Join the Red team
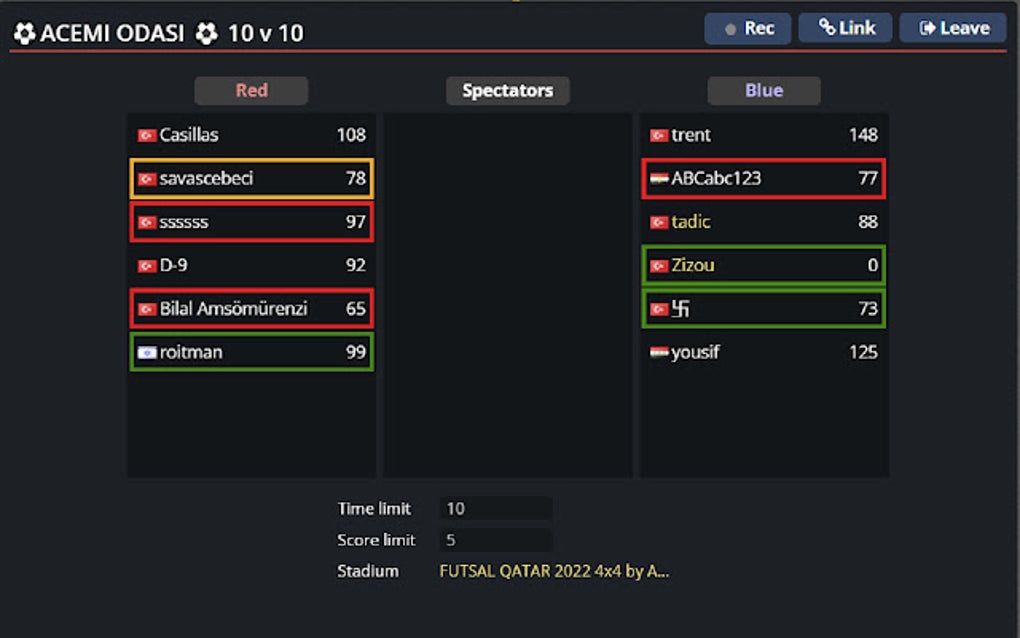 [x=251, y=90]
